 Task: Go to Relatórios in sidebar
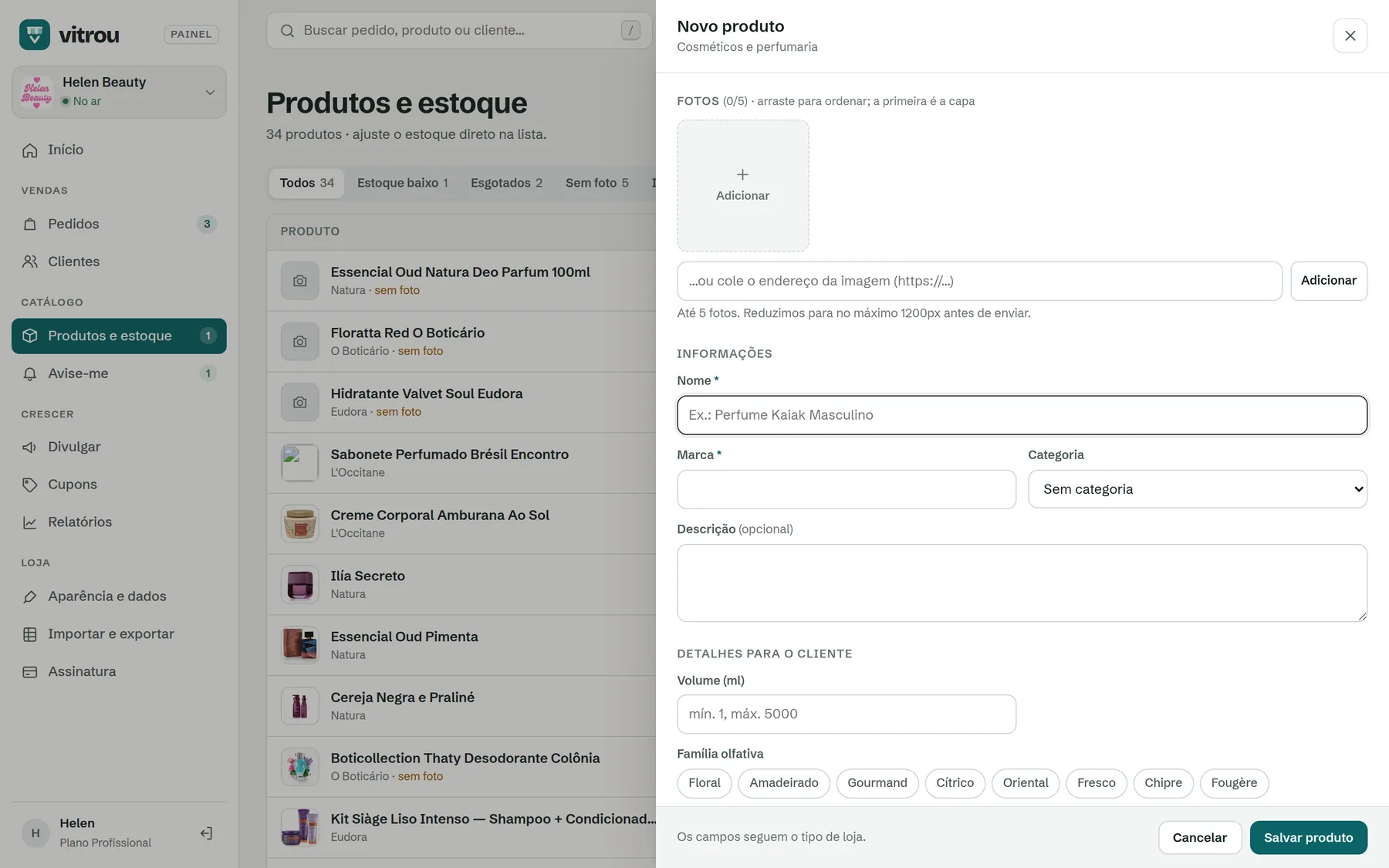pyautogui.click(x=119, y=522)
